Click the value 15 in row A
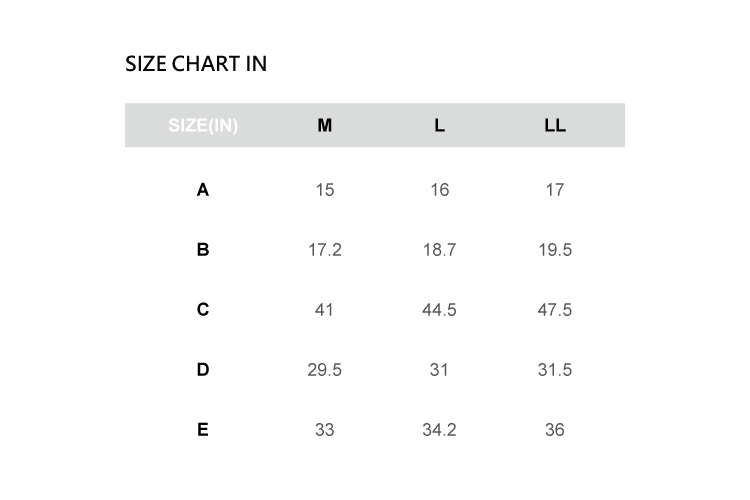Image resolution: width=750 pixels, height=500 pixels. click(324, 189)
